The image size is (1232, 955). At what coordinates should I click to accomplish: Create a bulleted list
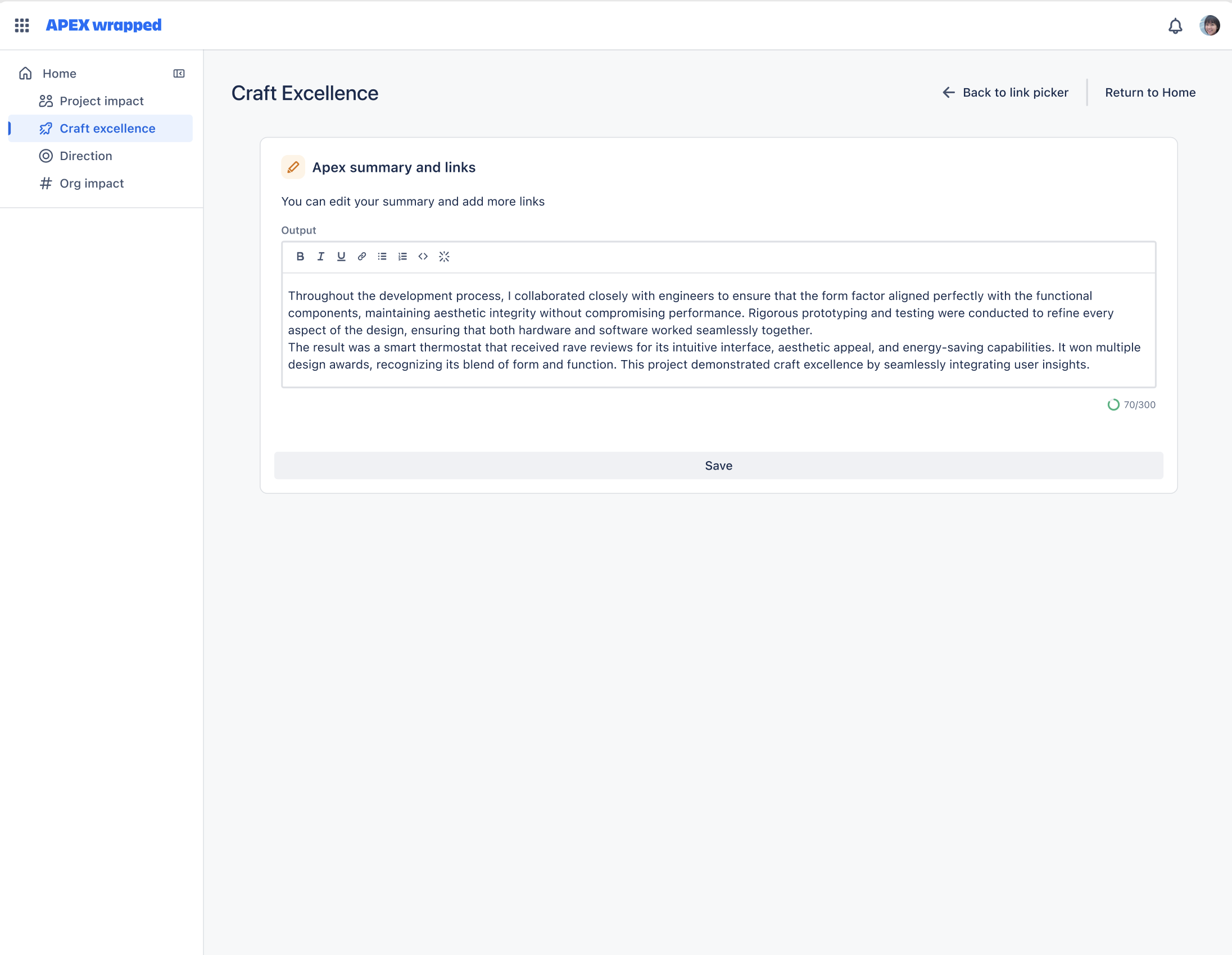382,257
